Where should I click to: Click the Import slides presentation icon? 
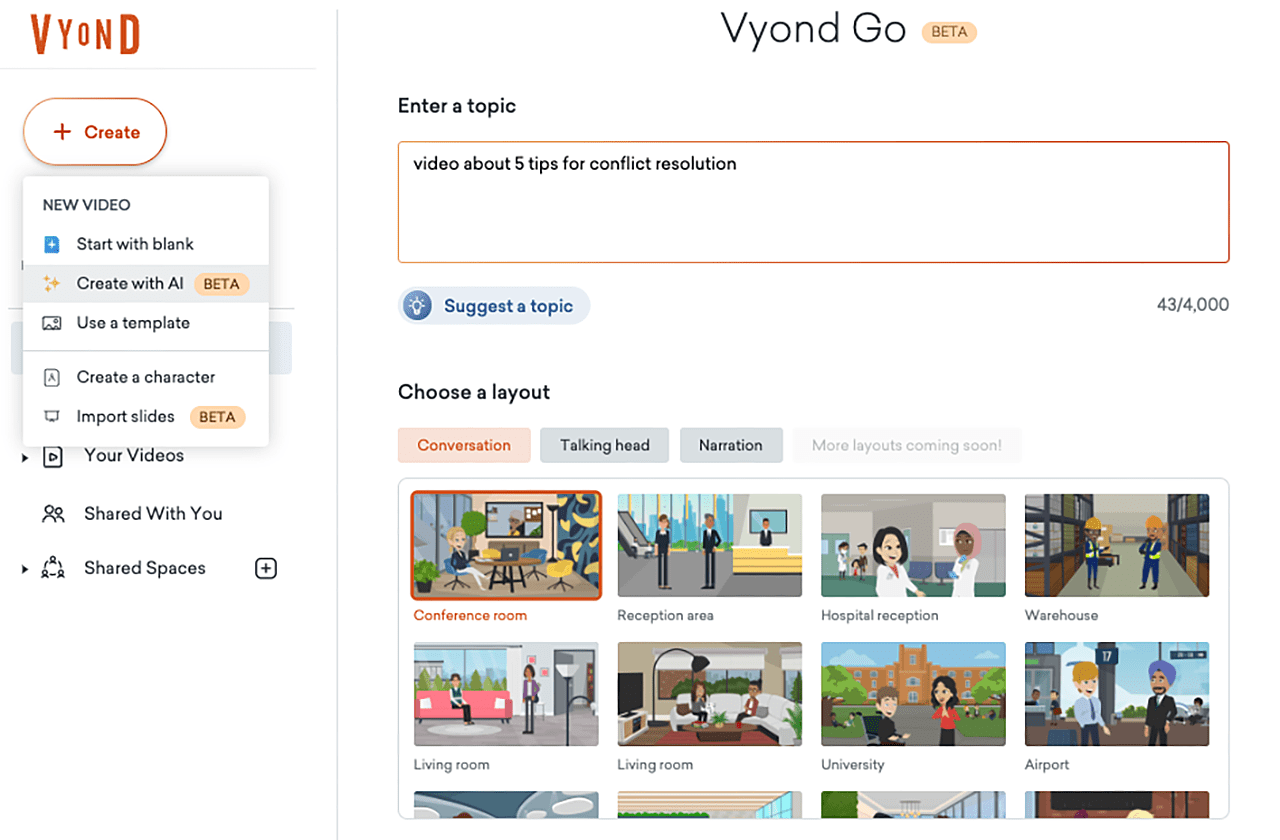52,417
